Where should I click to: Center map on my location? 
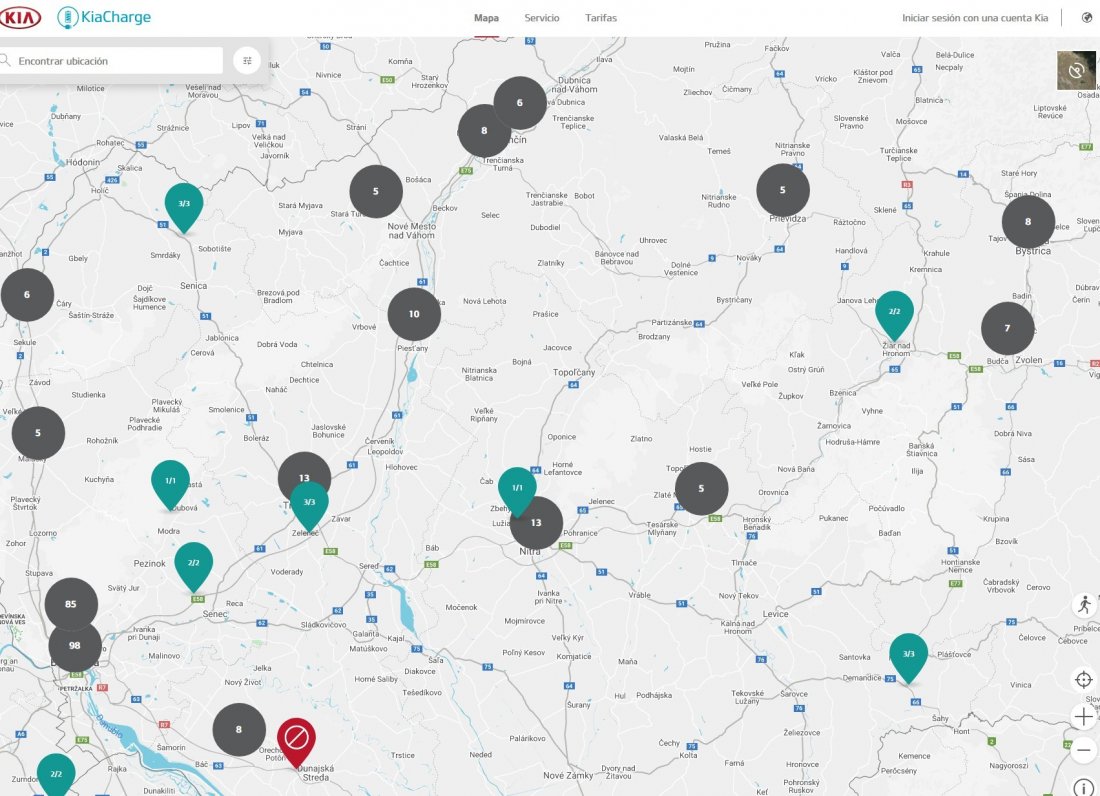tap(1084, 680)
